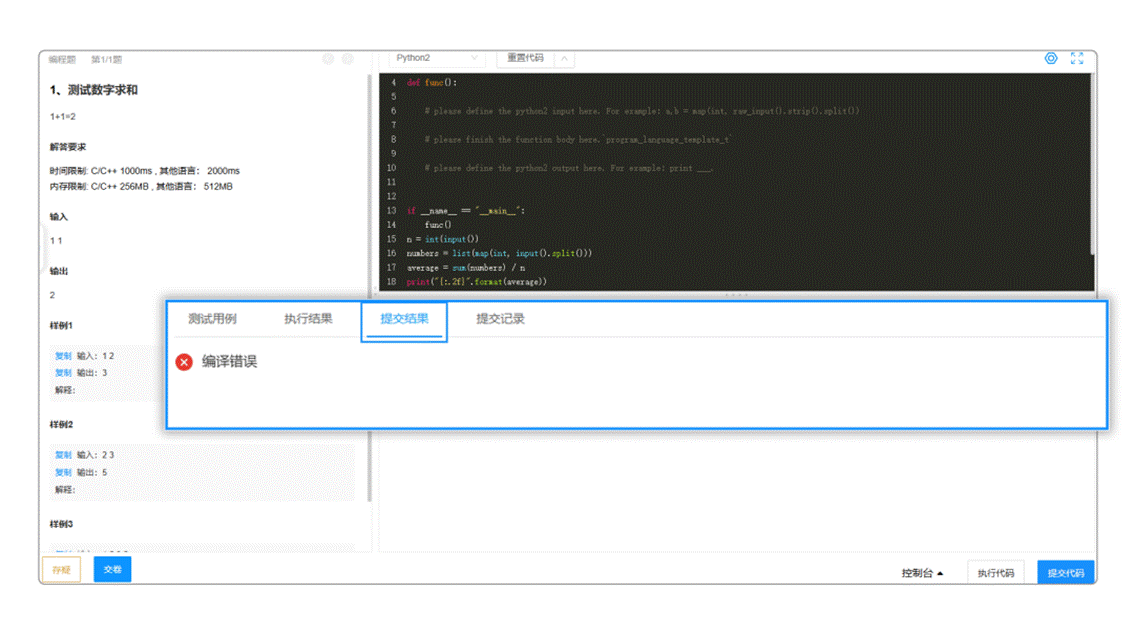The height and width of the screenshot is (634, 1134).
Task: Copy the input of sample 1 (输入: 1 2)
Action: tap(63, 356)
